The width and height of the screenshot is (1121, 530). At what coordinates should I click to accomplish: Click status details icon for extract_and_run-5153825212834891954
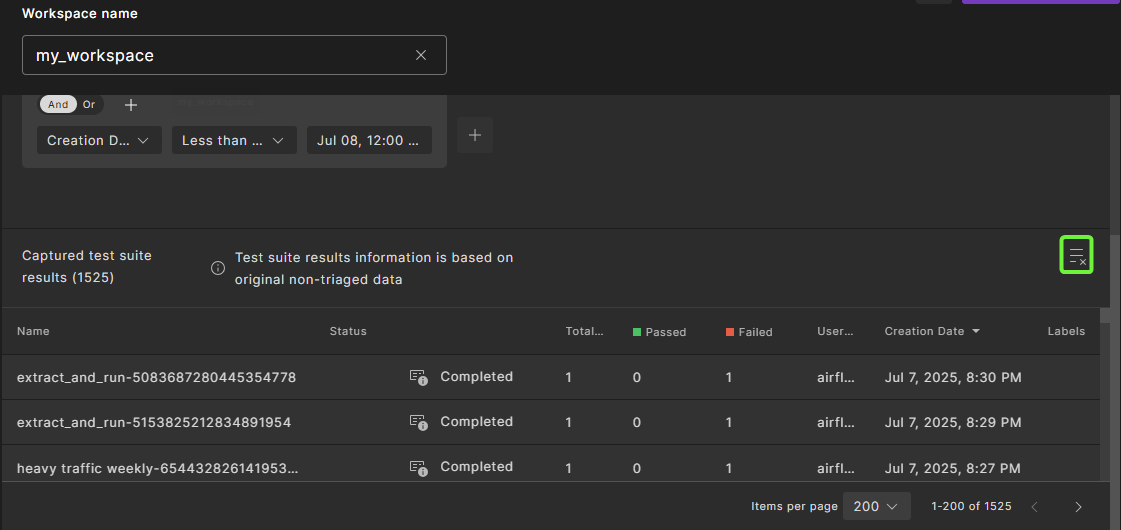coord(418,422)
